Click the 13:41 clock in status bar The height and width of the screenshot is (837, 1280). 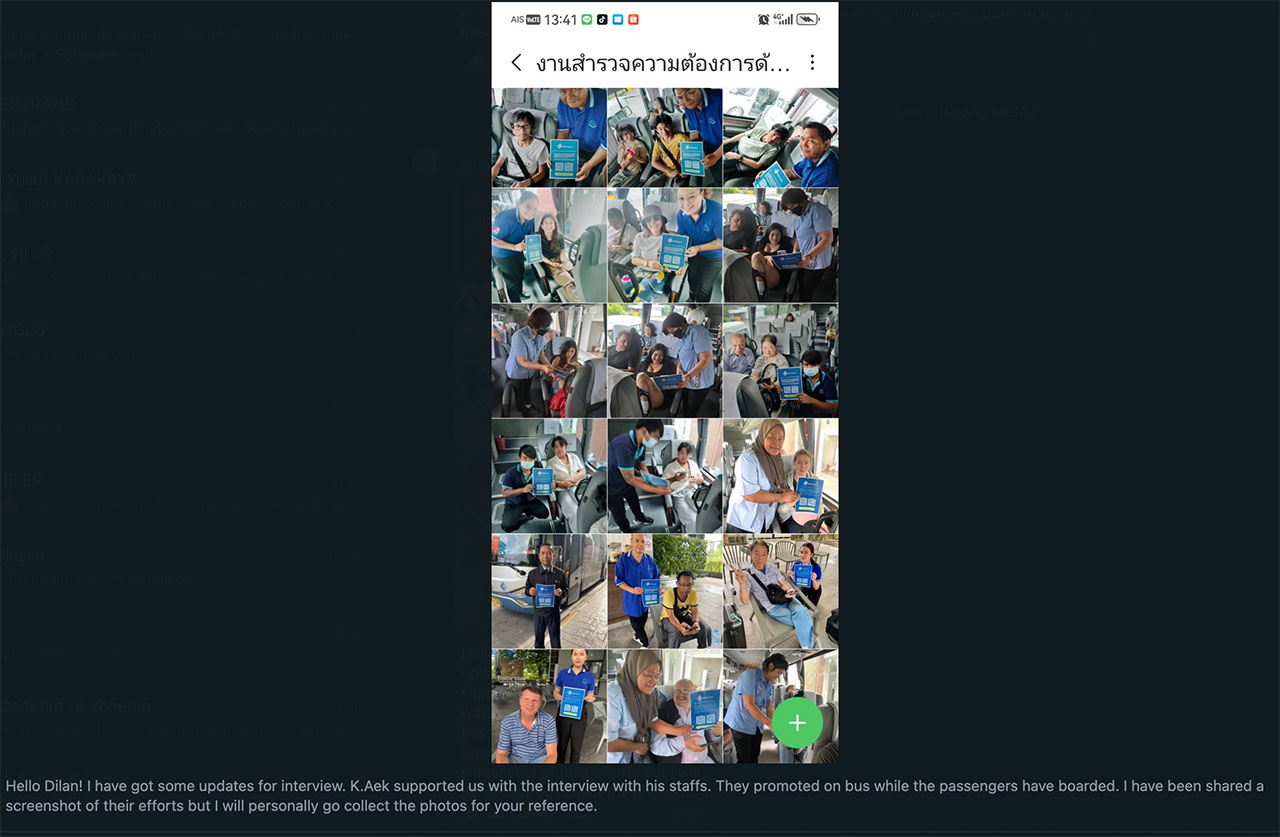561,19
